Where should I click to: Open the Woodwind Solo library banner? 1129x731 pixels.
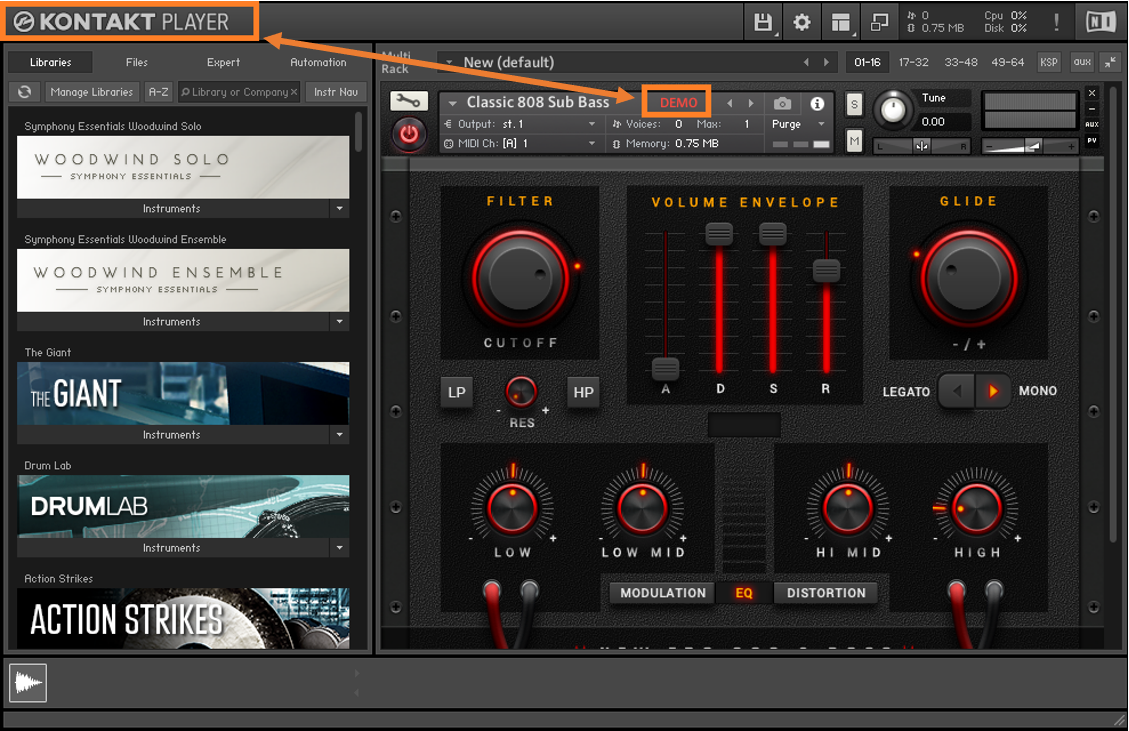pyautogui.click(x=183, y=167)
